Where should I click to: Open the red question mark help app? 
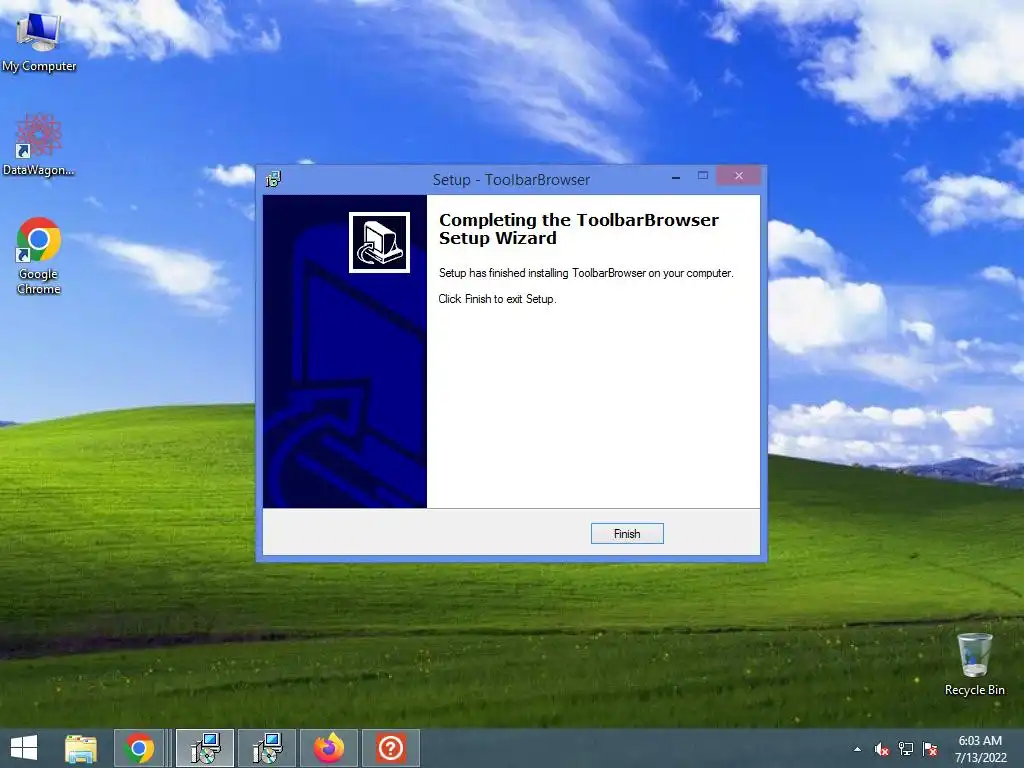pyautogui.click(x=391, y=748)
